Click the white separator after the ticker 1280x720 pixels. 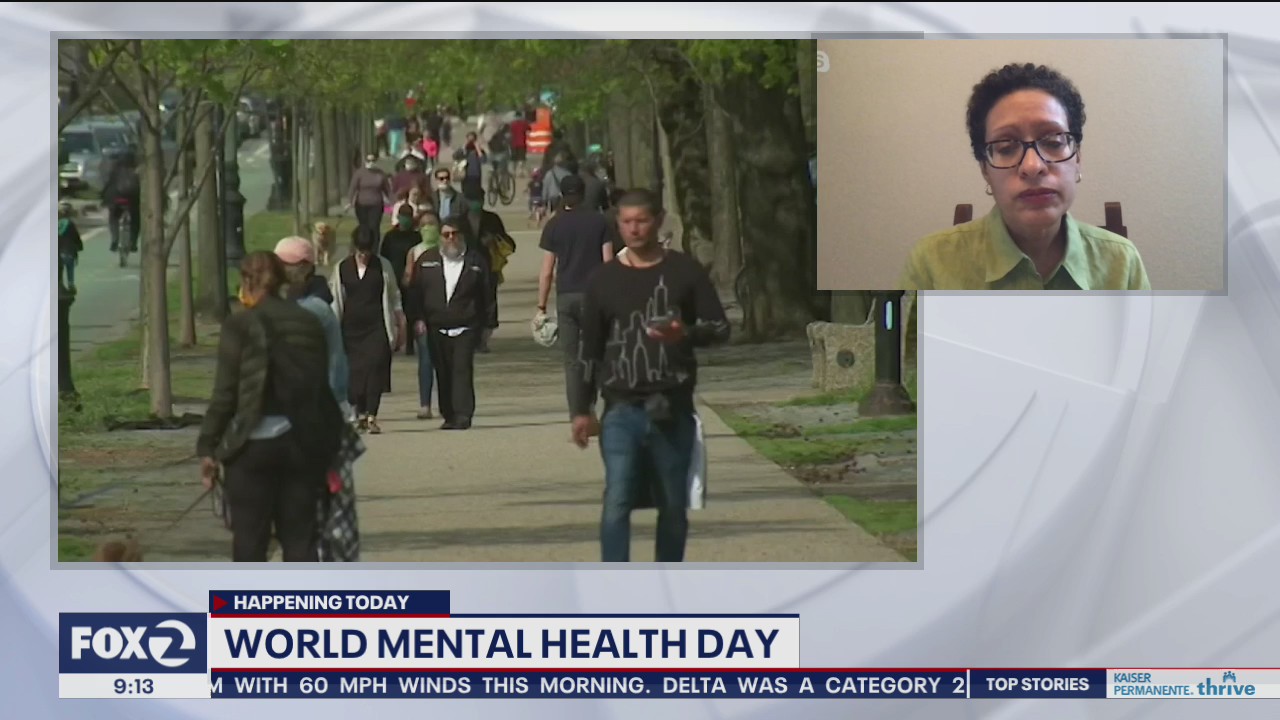click(968, 685)
